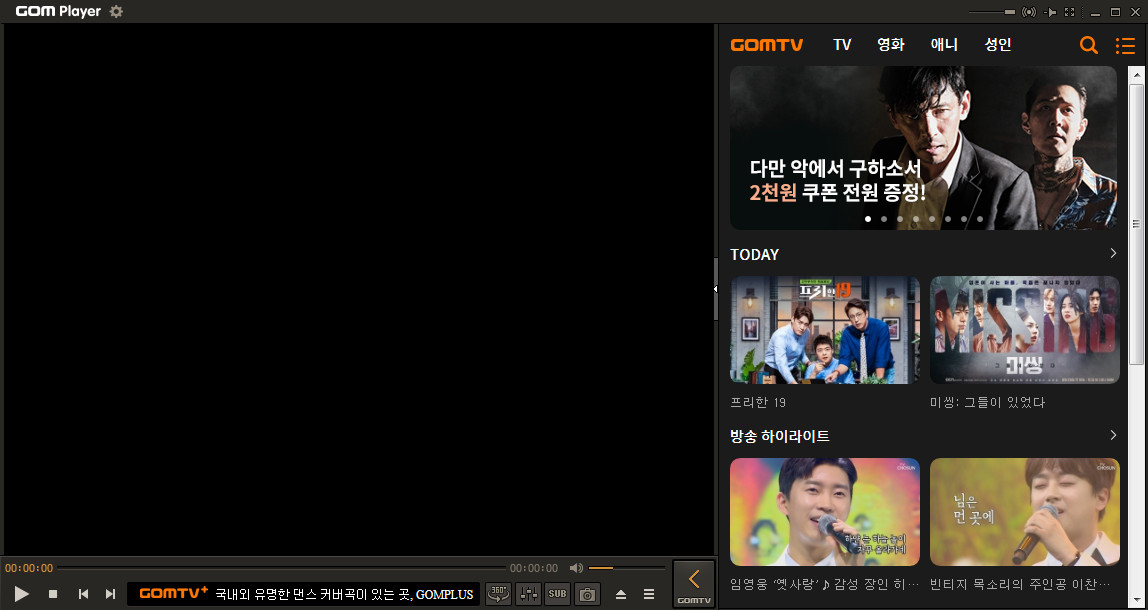Screen dimensions: 1148x610
Task: Open the control panel equalizer icon
Action: [x=529, y=594]
